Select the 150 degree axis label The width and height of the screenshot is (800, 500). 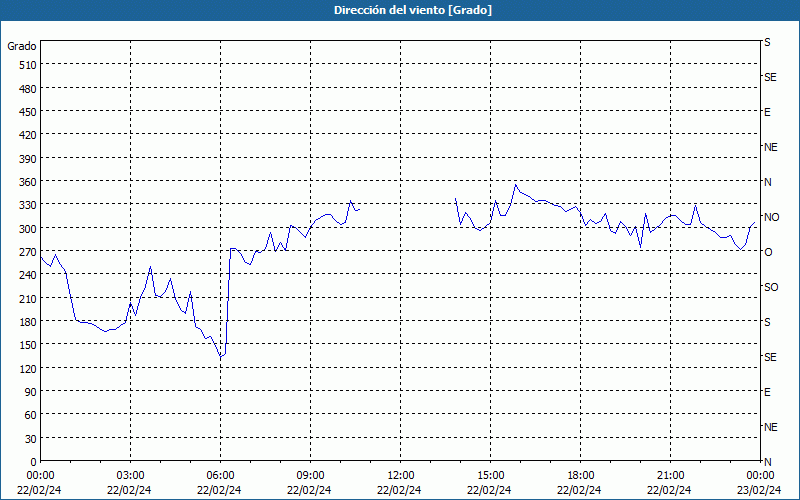[x=28, y=345]
